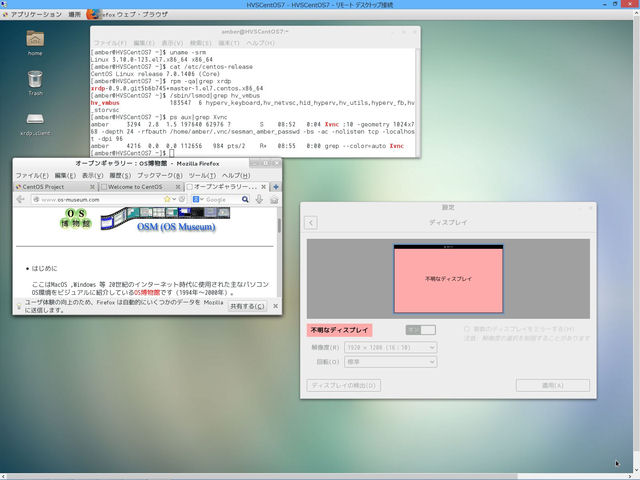
Task: Click the 適用(A) apply button
Action: 553,385
